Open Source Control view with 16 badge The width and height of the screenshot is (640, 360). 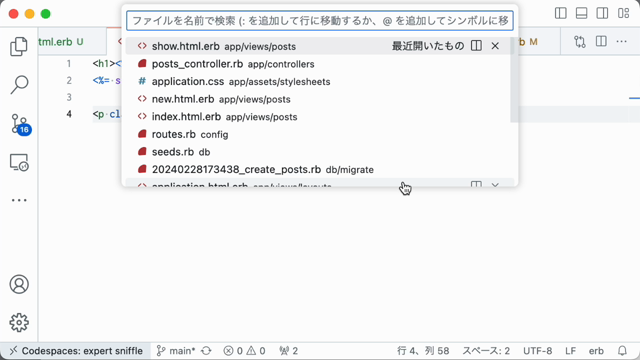(20, 124)
